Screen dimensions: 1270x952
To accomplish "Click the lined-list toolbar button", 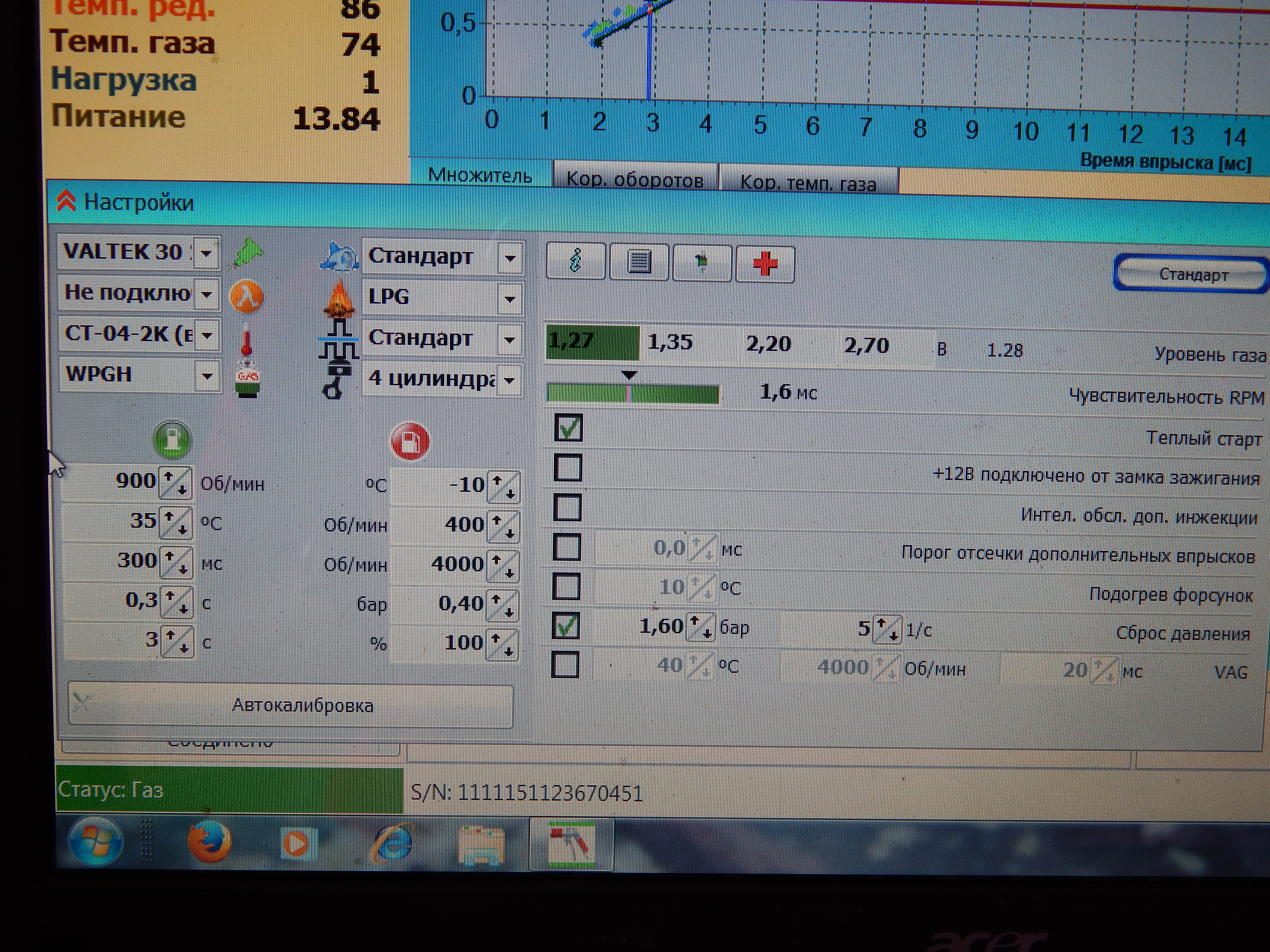I will pyautogui.click(x=639, y=262).
